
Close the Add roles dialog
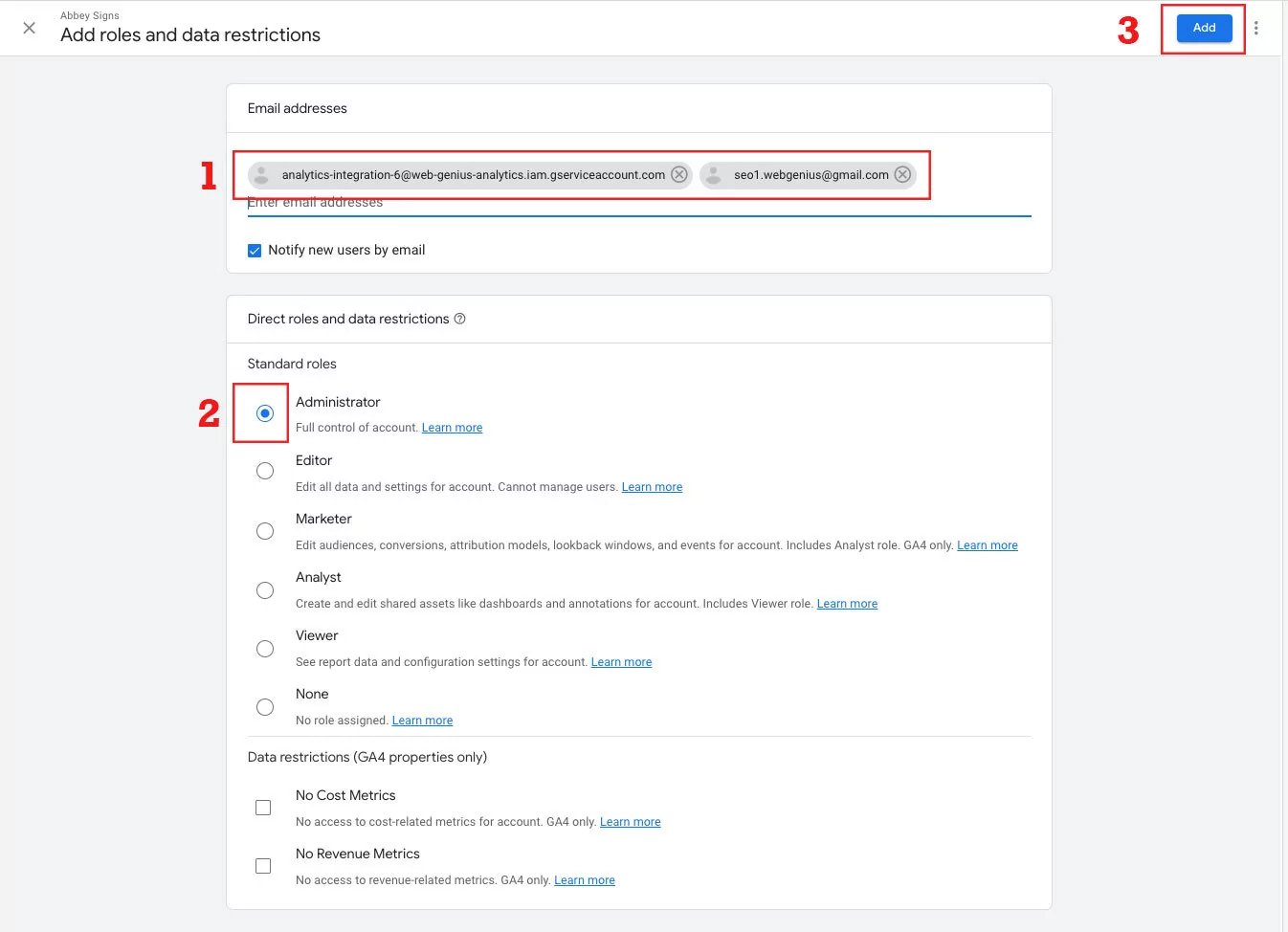pos(30,28)
